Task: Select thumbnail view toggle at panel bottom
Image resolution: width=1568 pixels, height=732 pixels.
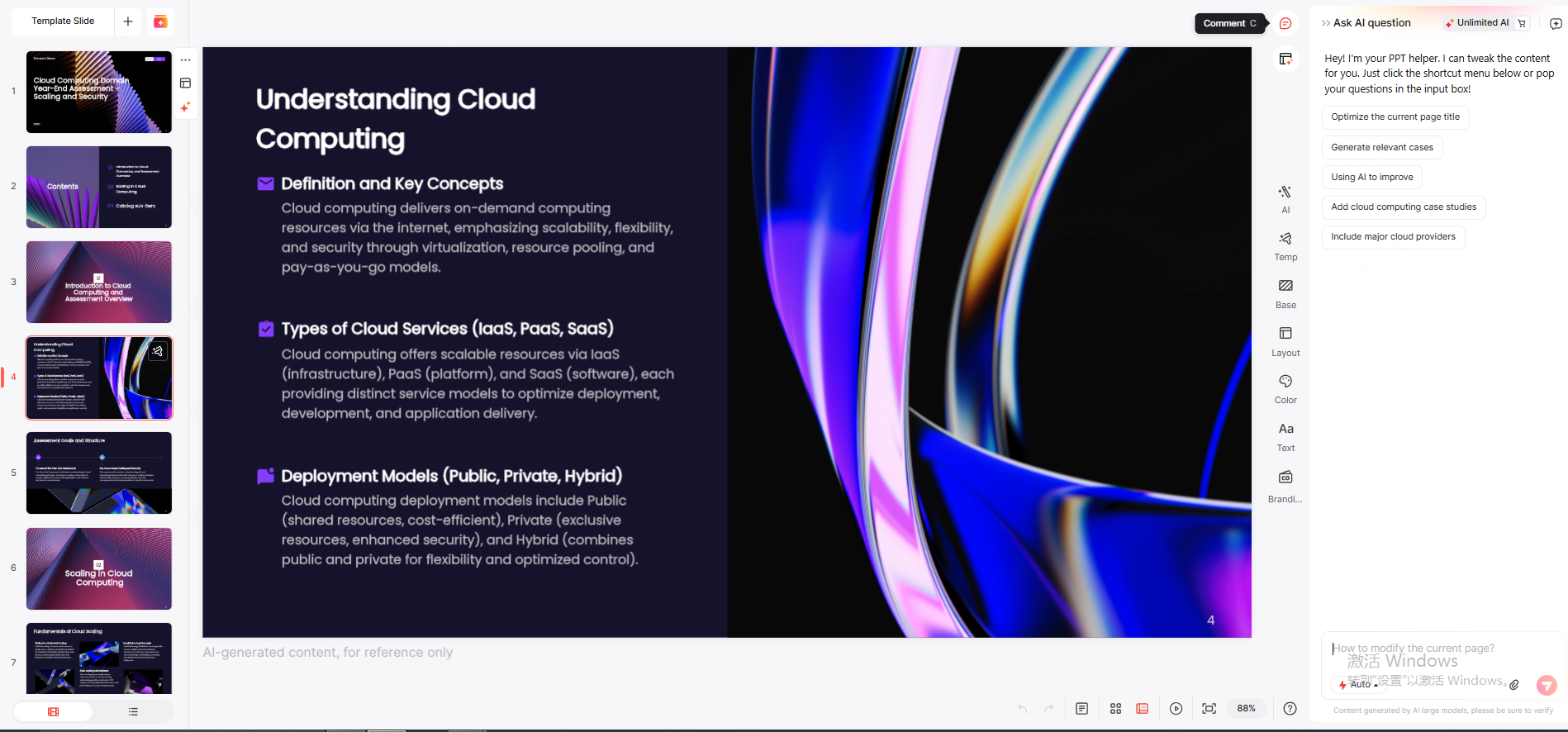Action: click(x=54, y=711)
